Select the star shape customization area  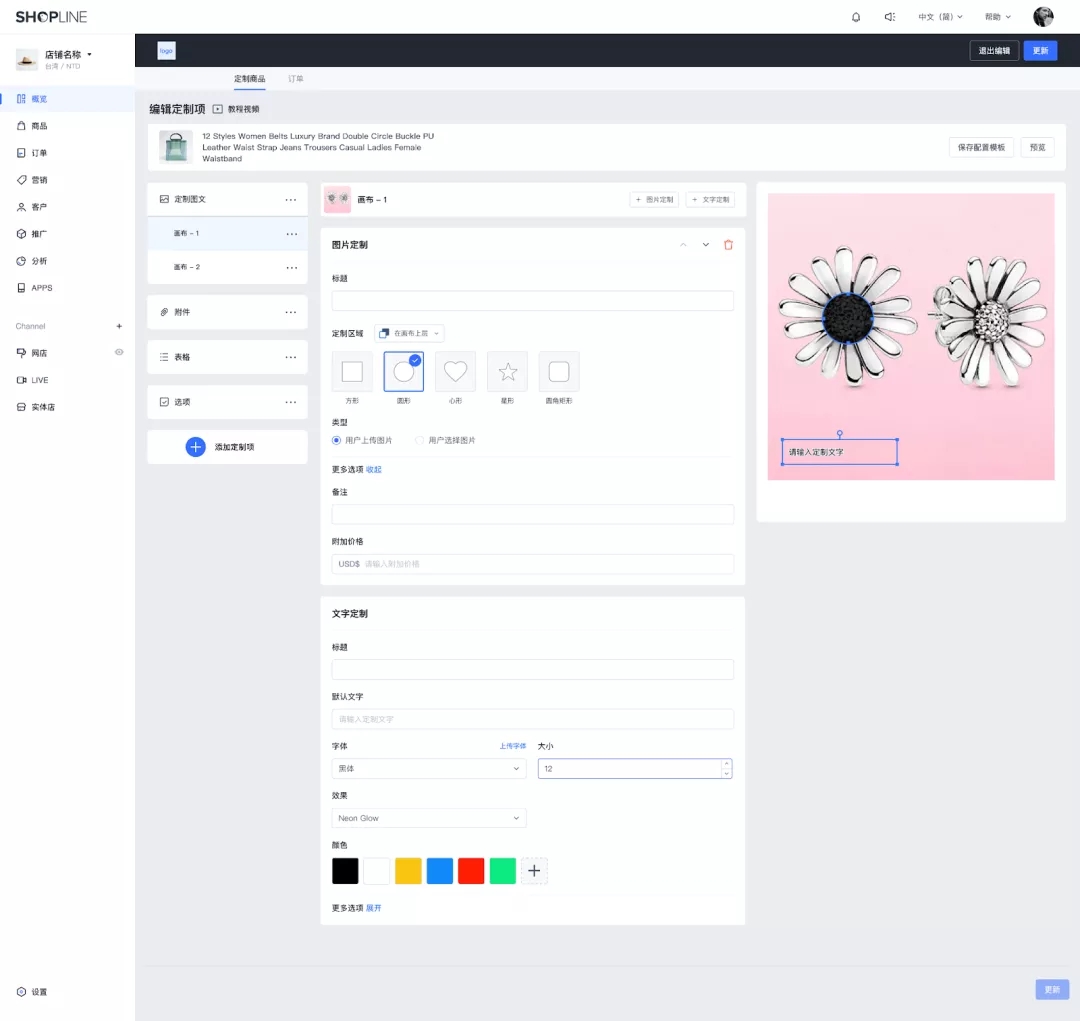coord(507,372)
